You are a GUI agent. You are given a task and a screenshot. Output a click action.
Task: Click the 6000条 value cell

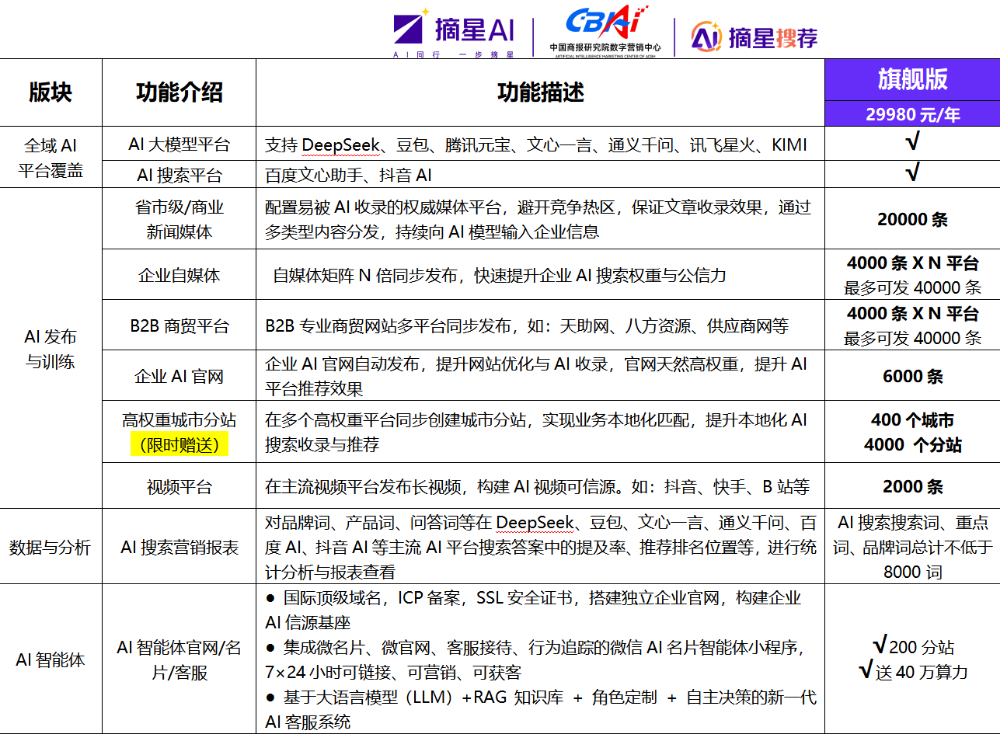point(912,376)
